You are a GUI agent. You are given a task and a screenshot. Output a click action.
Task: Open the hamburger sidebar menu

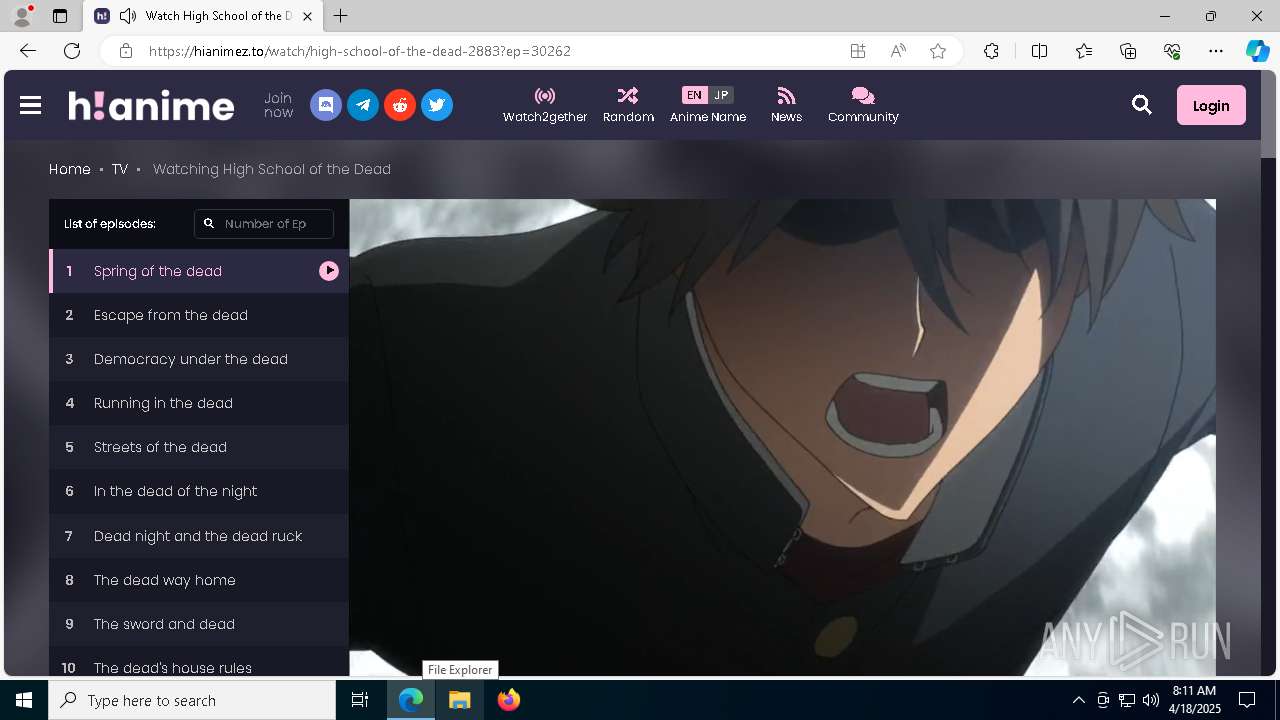[30, 105]
